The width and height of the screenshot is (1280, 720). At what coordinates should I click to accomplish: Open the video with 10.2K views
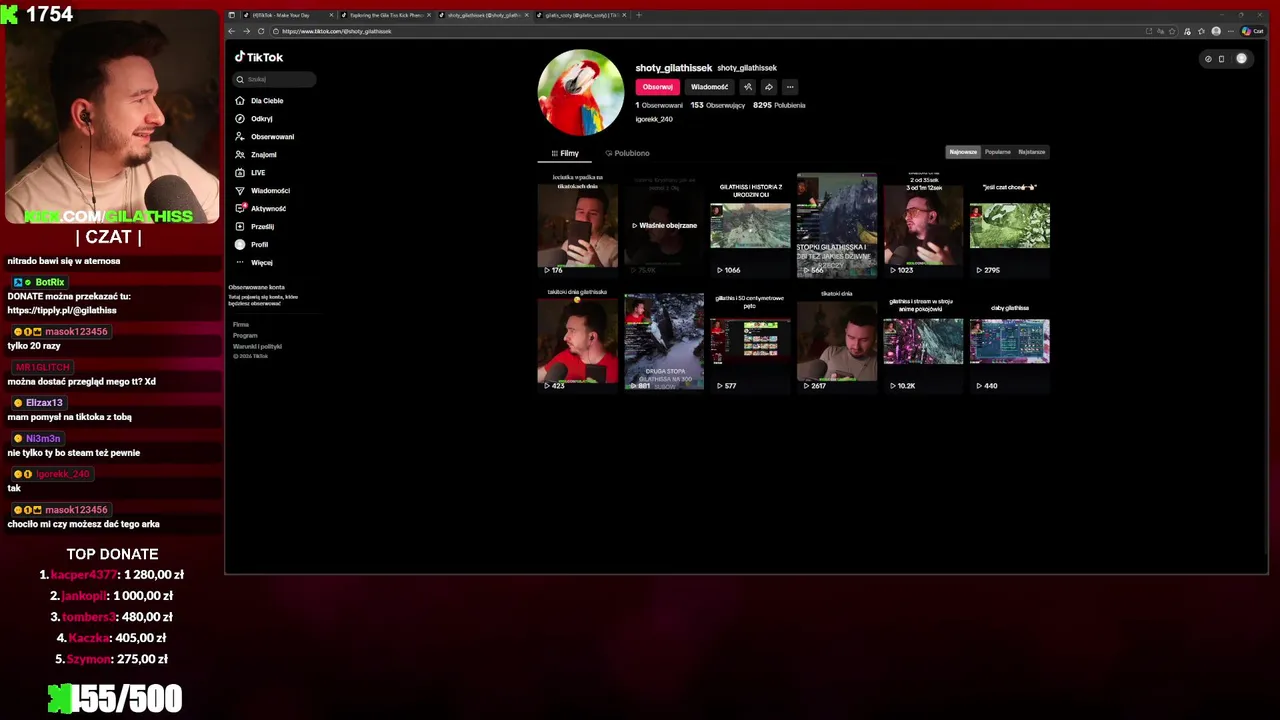click(923, 340)
